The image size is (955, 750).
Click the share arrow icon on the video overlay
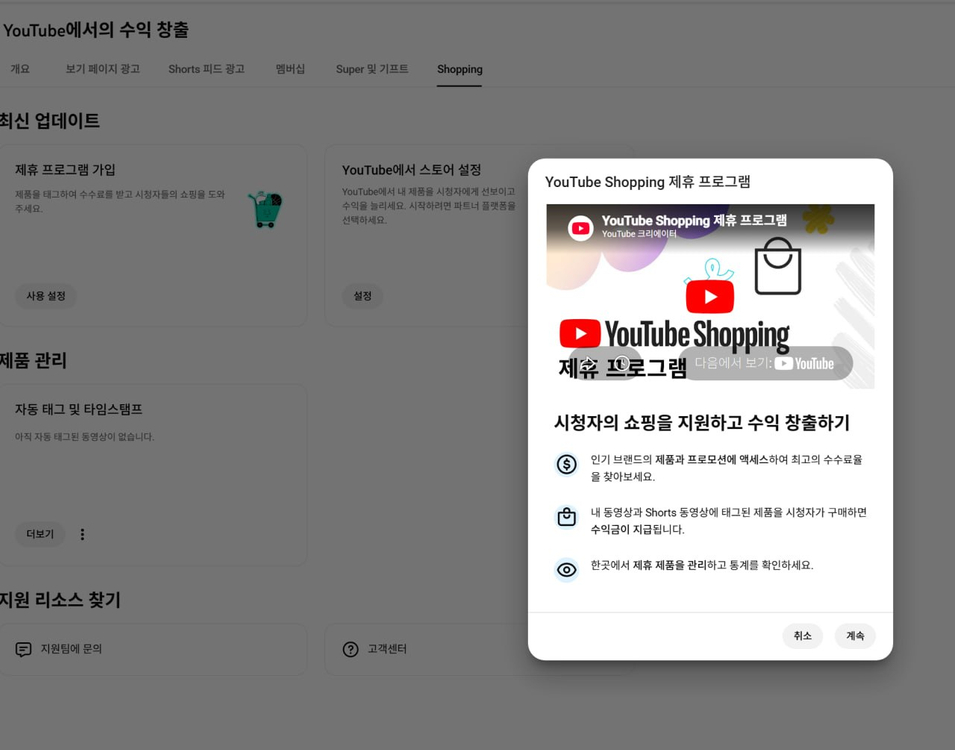pyautogui.click(x=587, y=363)
